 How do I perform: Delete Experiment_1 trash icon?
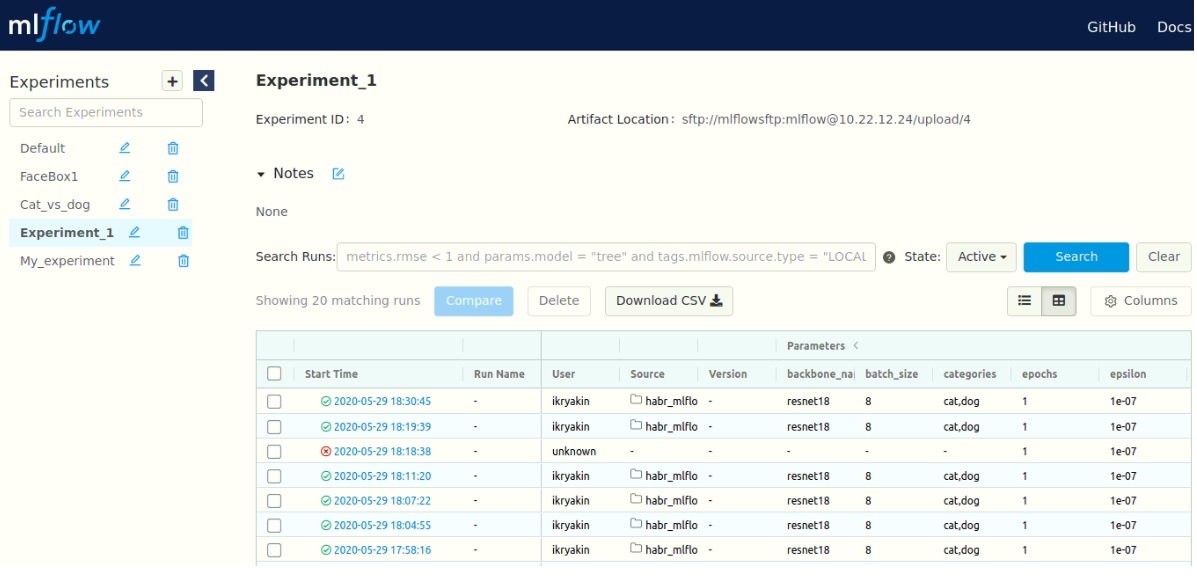pos(183,233)
